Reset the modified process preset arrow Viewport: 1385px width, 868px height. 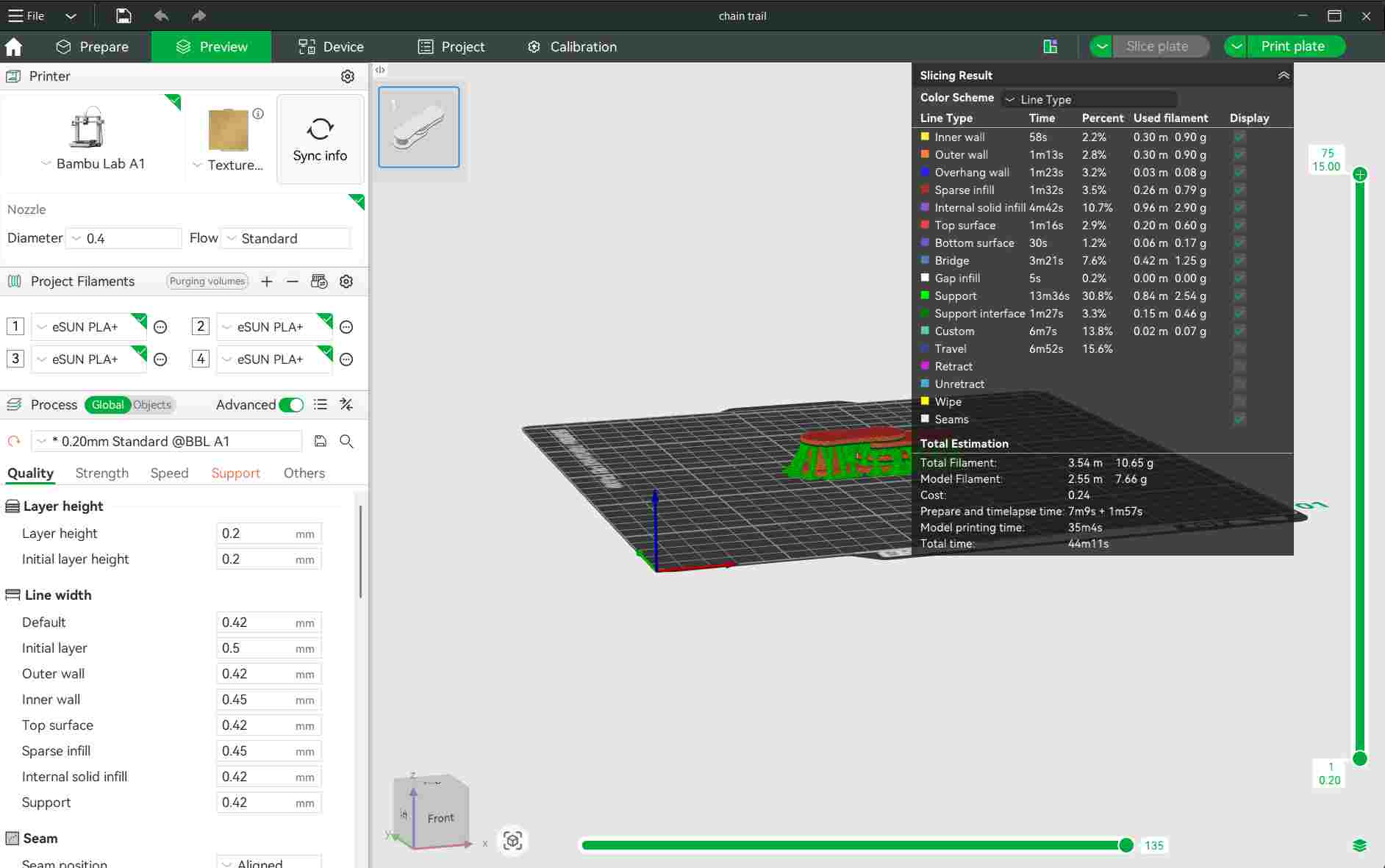click(x=14, y=442)
